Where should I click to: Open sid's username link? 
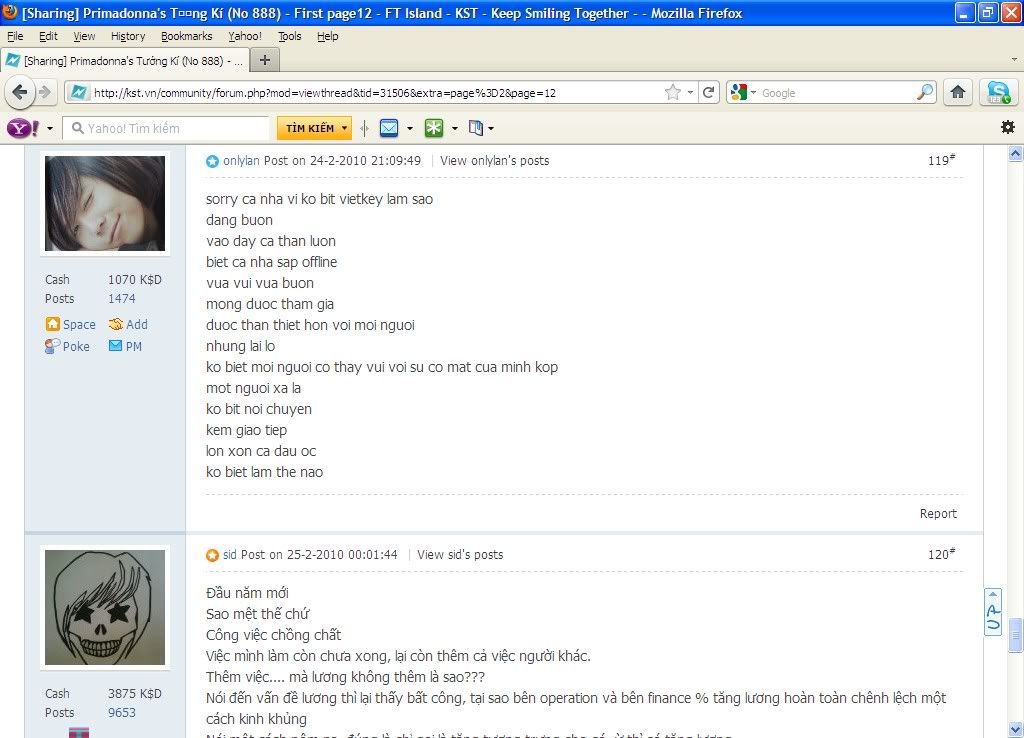click(x=229, y=554)
